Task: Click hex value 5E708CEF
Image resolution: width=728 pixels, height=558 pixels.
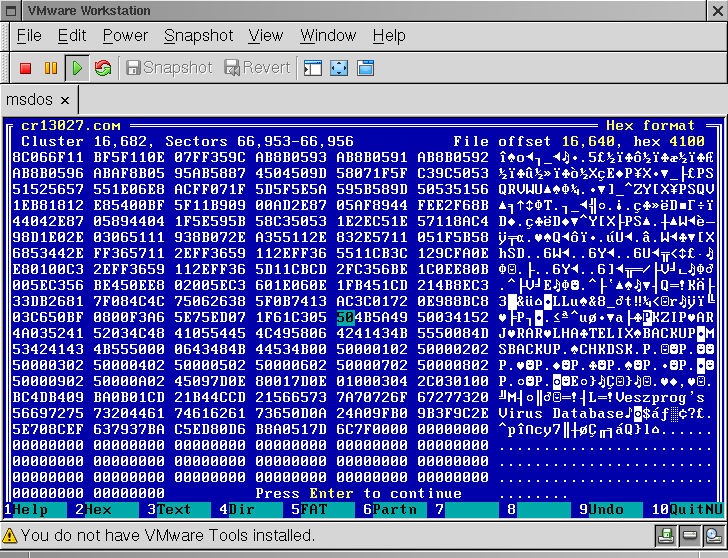Action: [48, 430]
